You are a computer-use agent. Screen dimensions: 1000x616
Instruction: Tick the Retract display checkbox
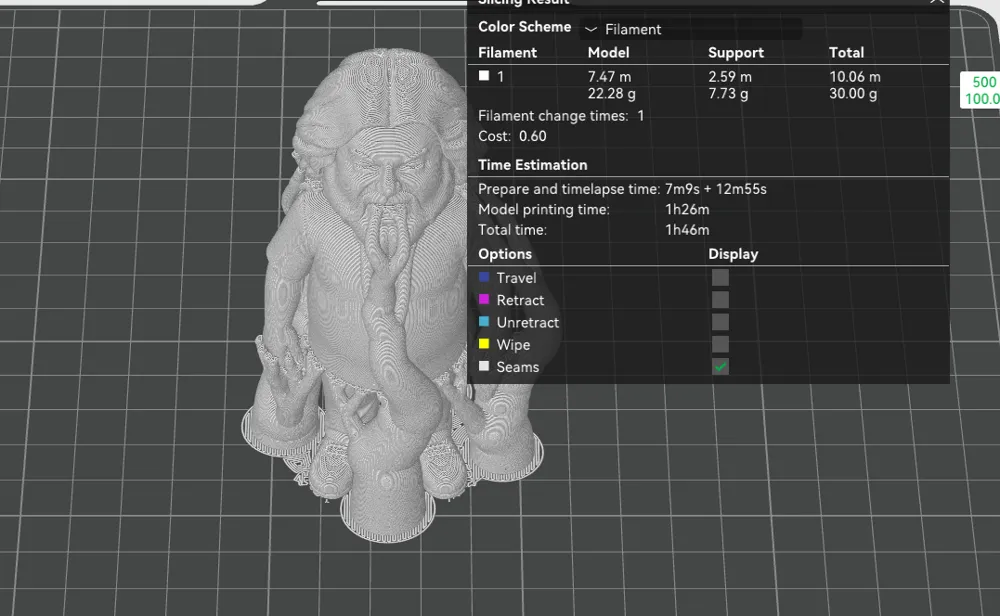click(720, 300)
